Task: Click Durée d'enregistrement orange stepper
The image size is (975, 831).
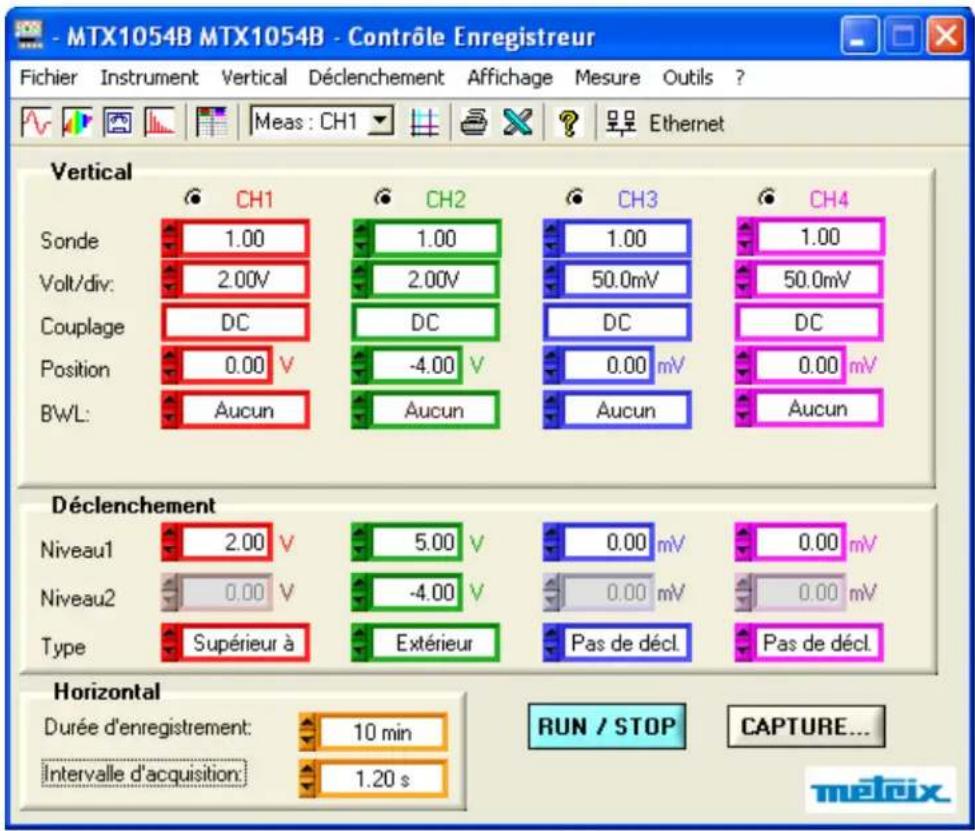Action: pos(308,732)
